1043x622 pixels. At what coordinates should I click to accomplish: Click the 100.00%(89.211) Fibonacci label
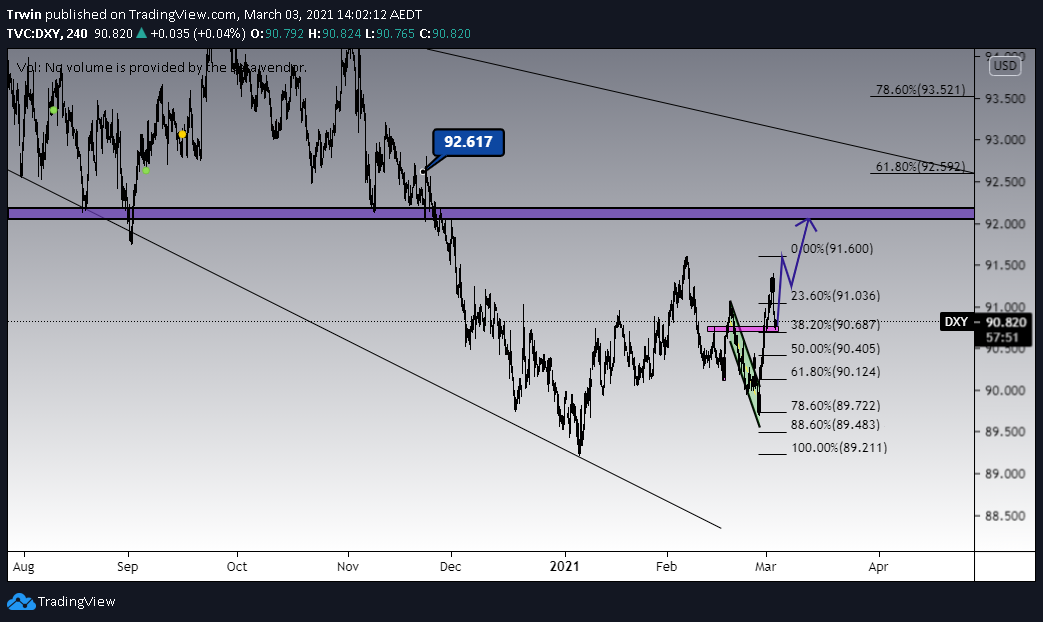pyautogui.click(x=839, y=448)
